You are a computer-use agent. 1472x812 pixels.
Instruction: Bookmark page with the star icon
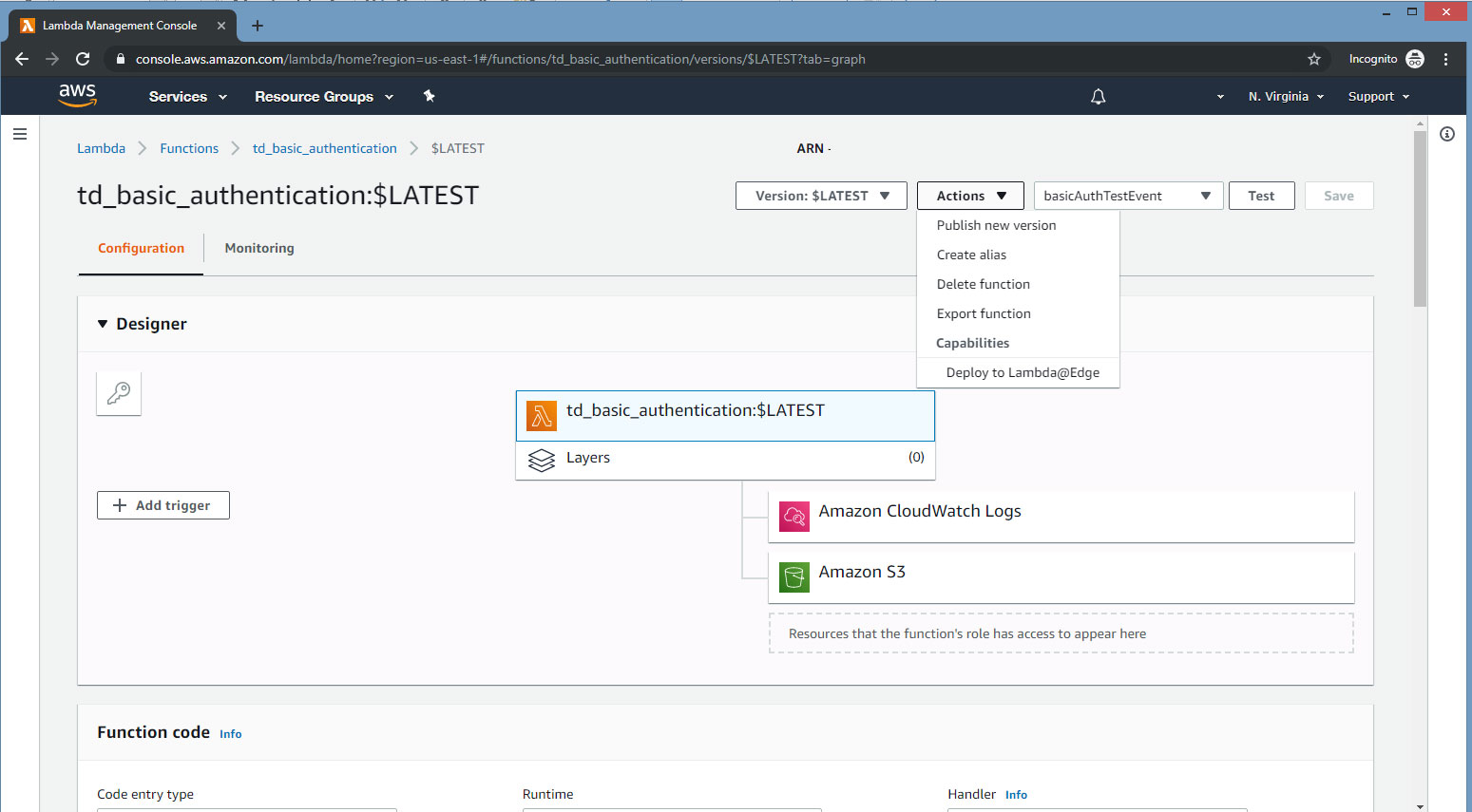click(x=1314, y=59)
